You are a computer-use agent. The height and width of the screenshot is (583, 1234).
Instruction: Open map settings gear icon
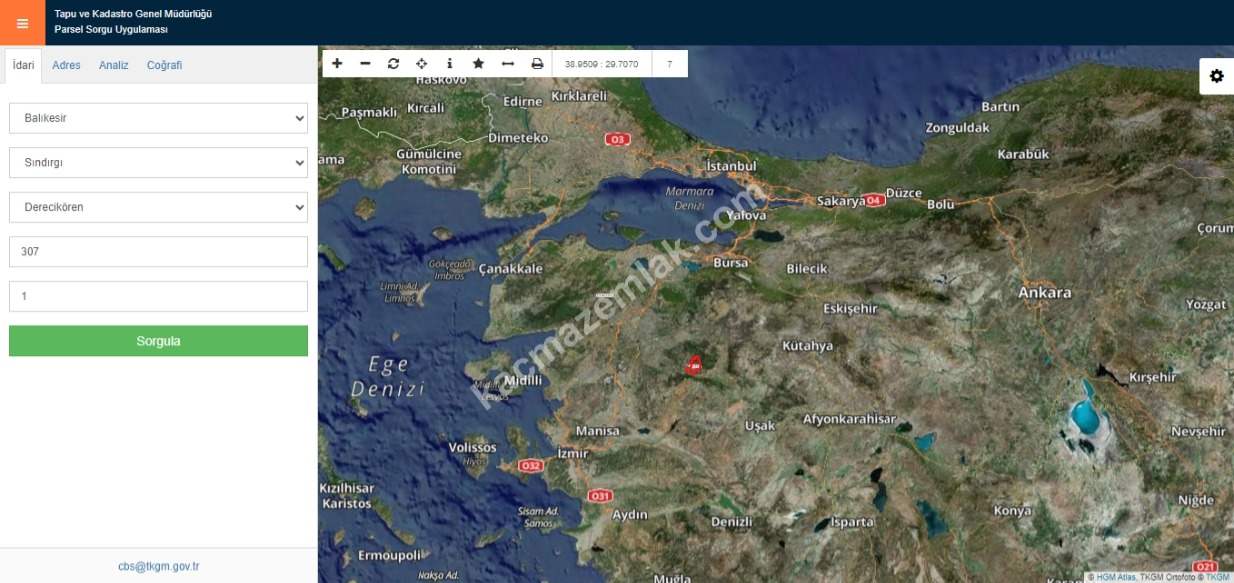click(x=1216, y=76)
